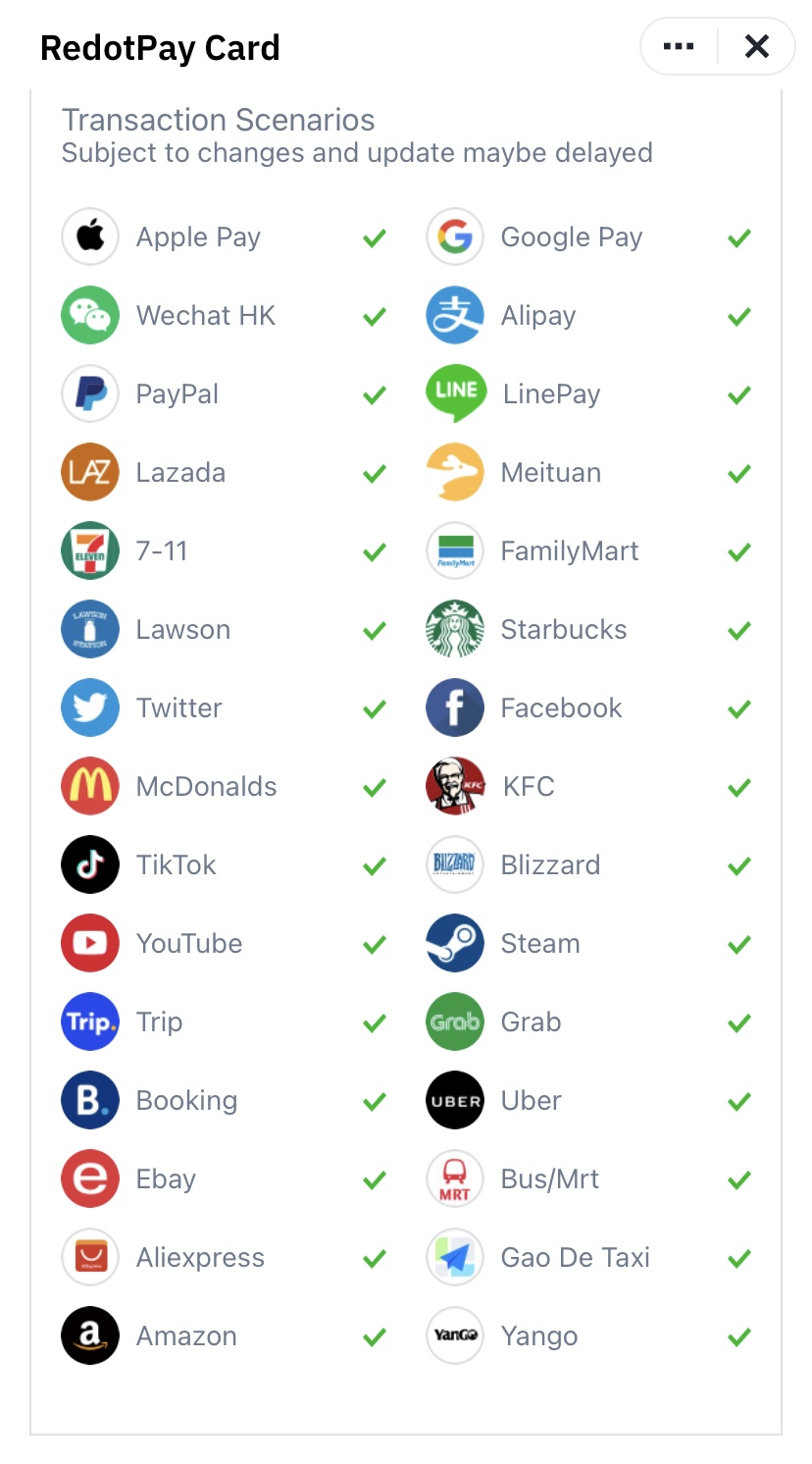
Task: Close the RedotPay Card panel
Action: (x=757, y=46)
